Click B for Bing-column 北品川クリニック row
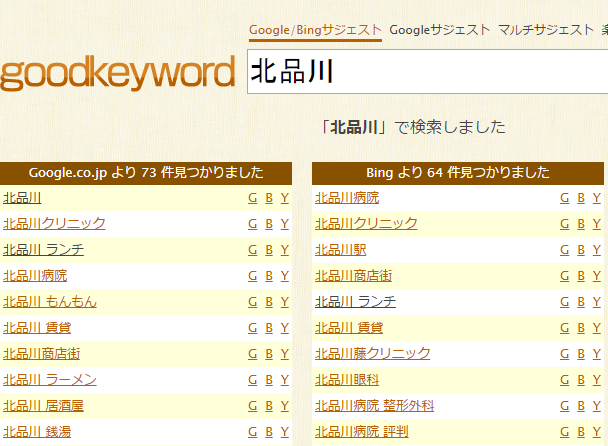608x446 pixels. pos(581,224)
